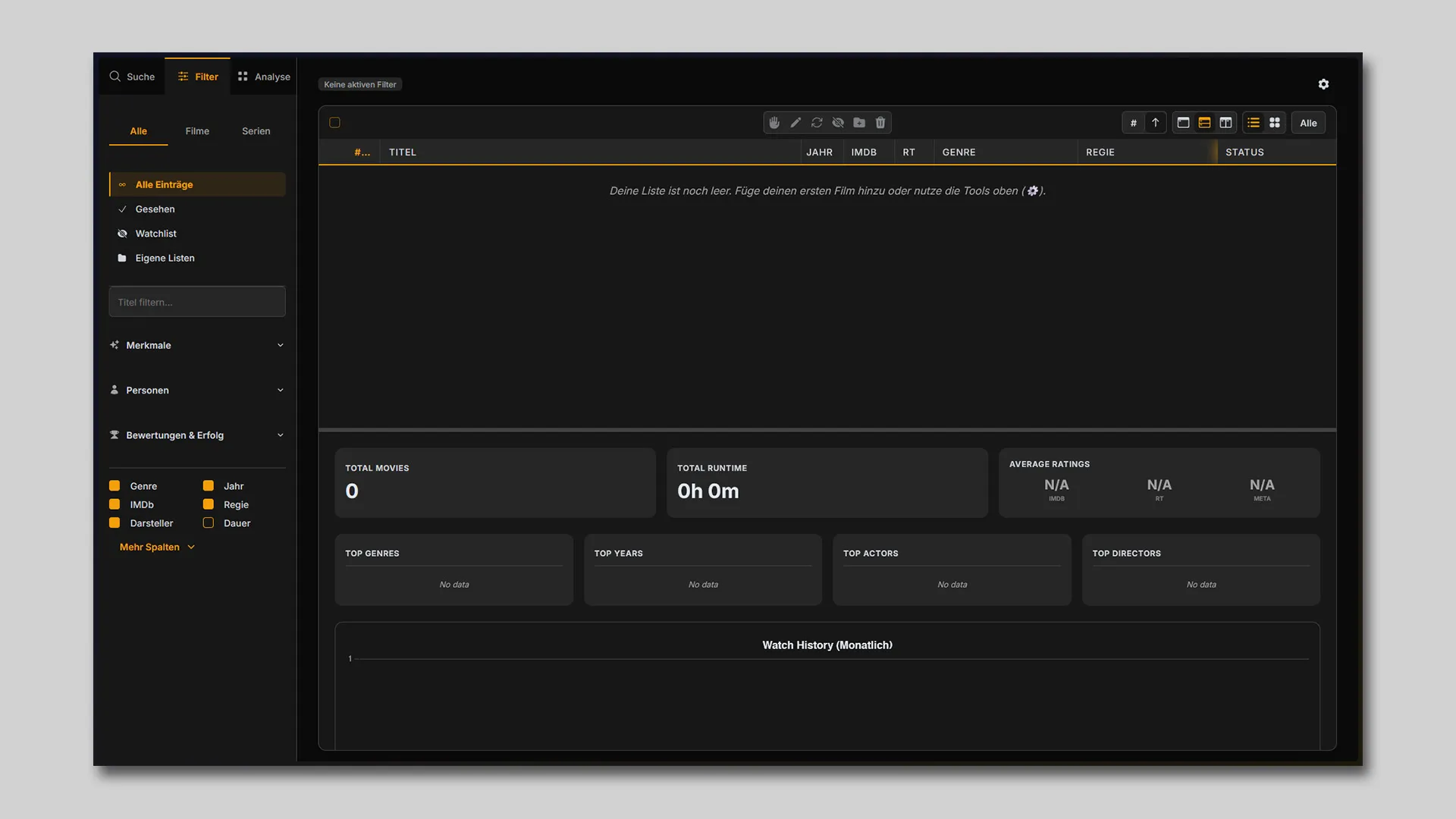Expand the Personen section
Image resolution: width=1456 pixels, height=819 pixels.
coord(197,390)
